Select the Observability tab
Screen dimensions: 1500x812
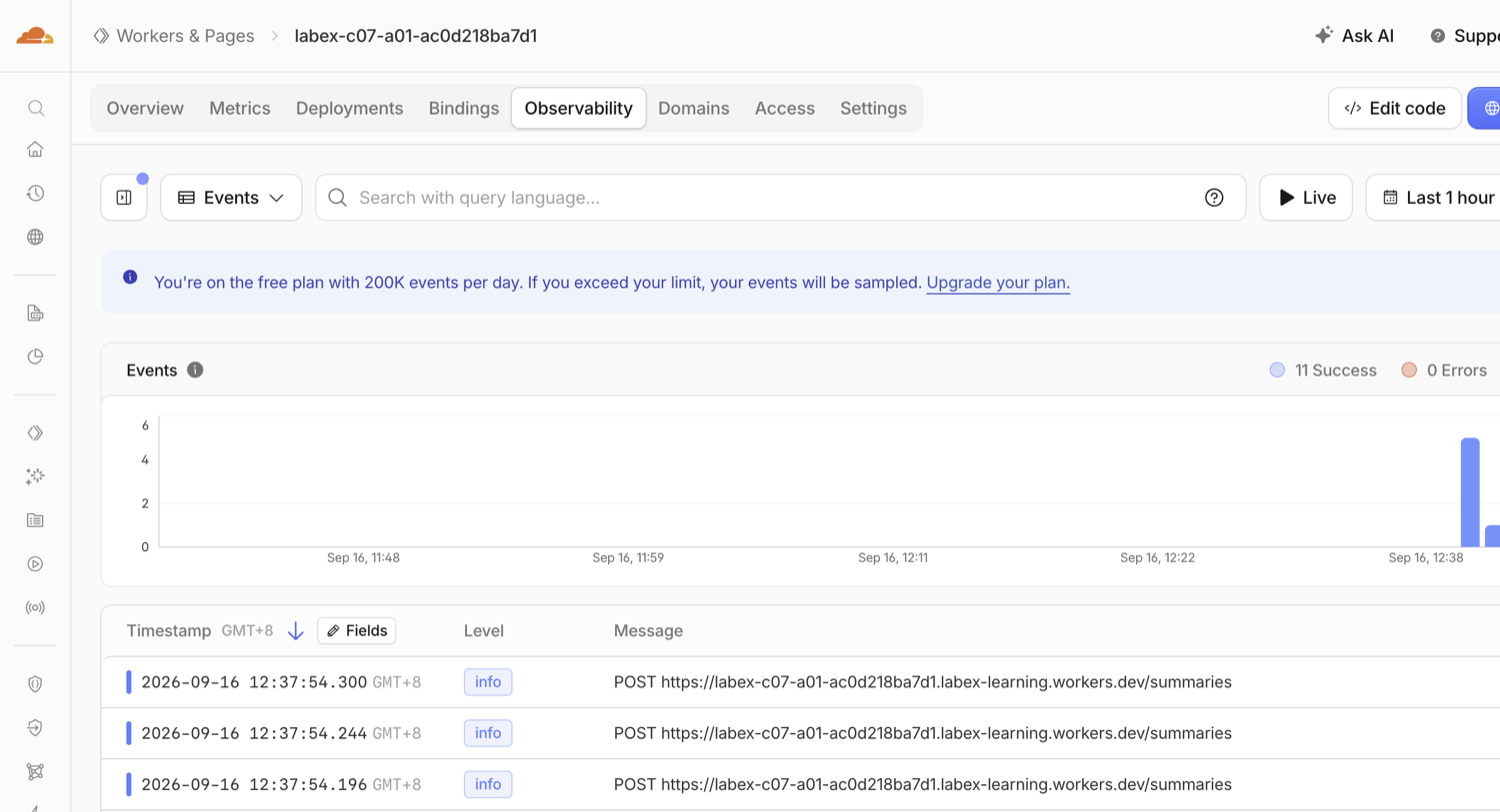[x=578, y=108]
